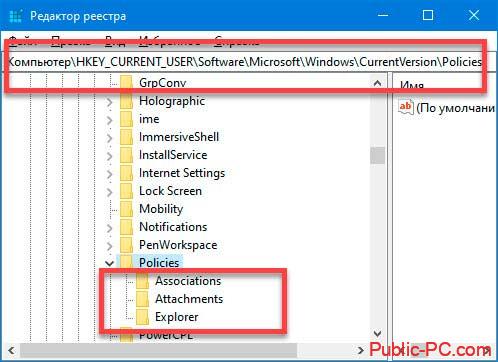Select the (По умолчанию) default value
This screenshot has width=498, height=362.
tap(455, 108)
